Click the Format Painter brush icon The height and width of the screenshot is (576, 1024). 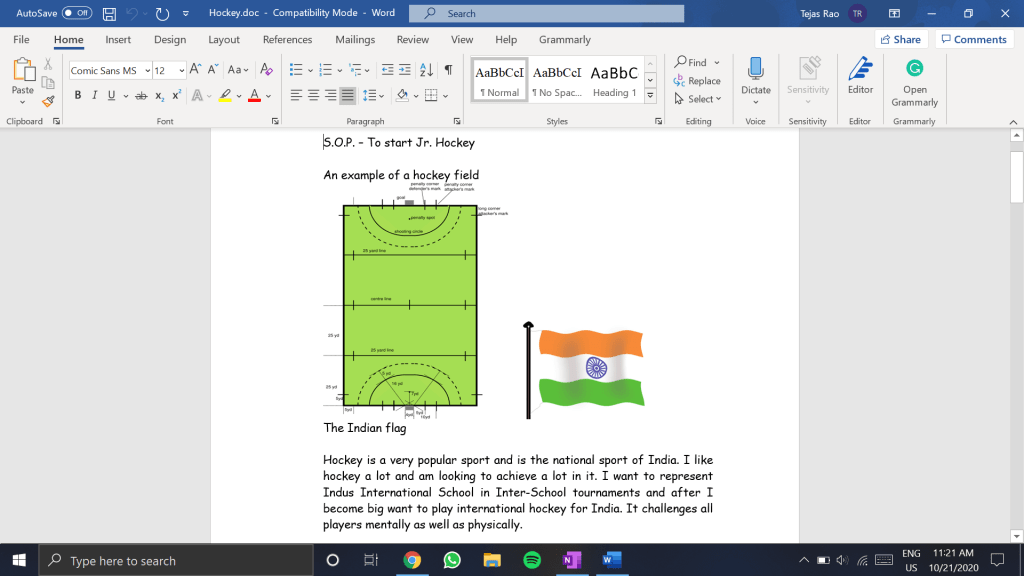coord(48,101)
